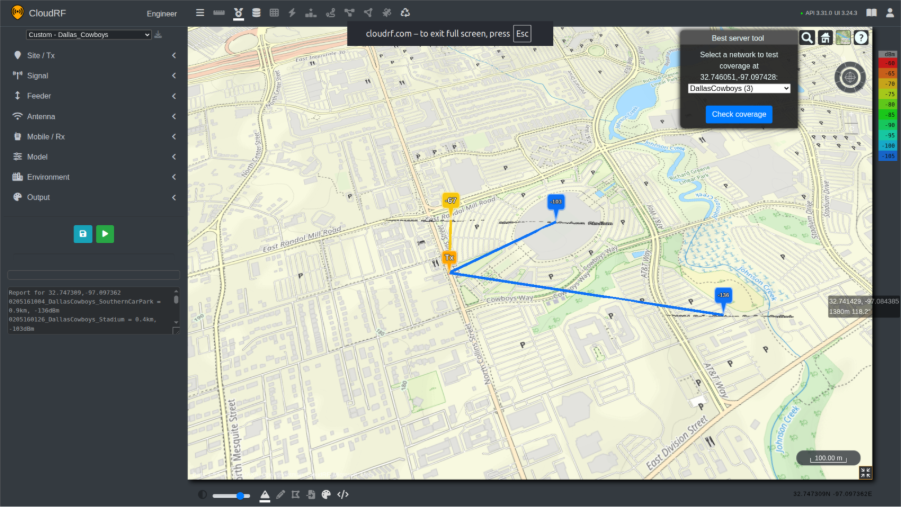Open the Custom - Dallas_Cowboys template dropdown
The width and height of the screenshot is (901, 507).
click(89, 34)
